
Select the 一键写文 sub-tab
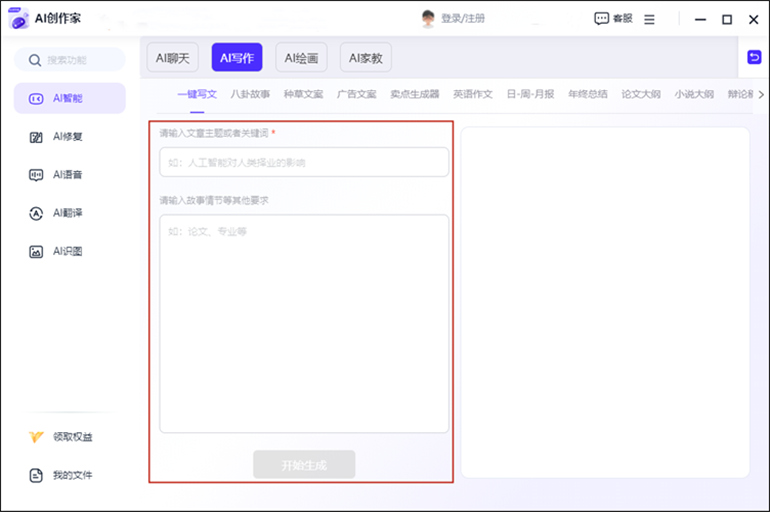[x=197, y=94]
